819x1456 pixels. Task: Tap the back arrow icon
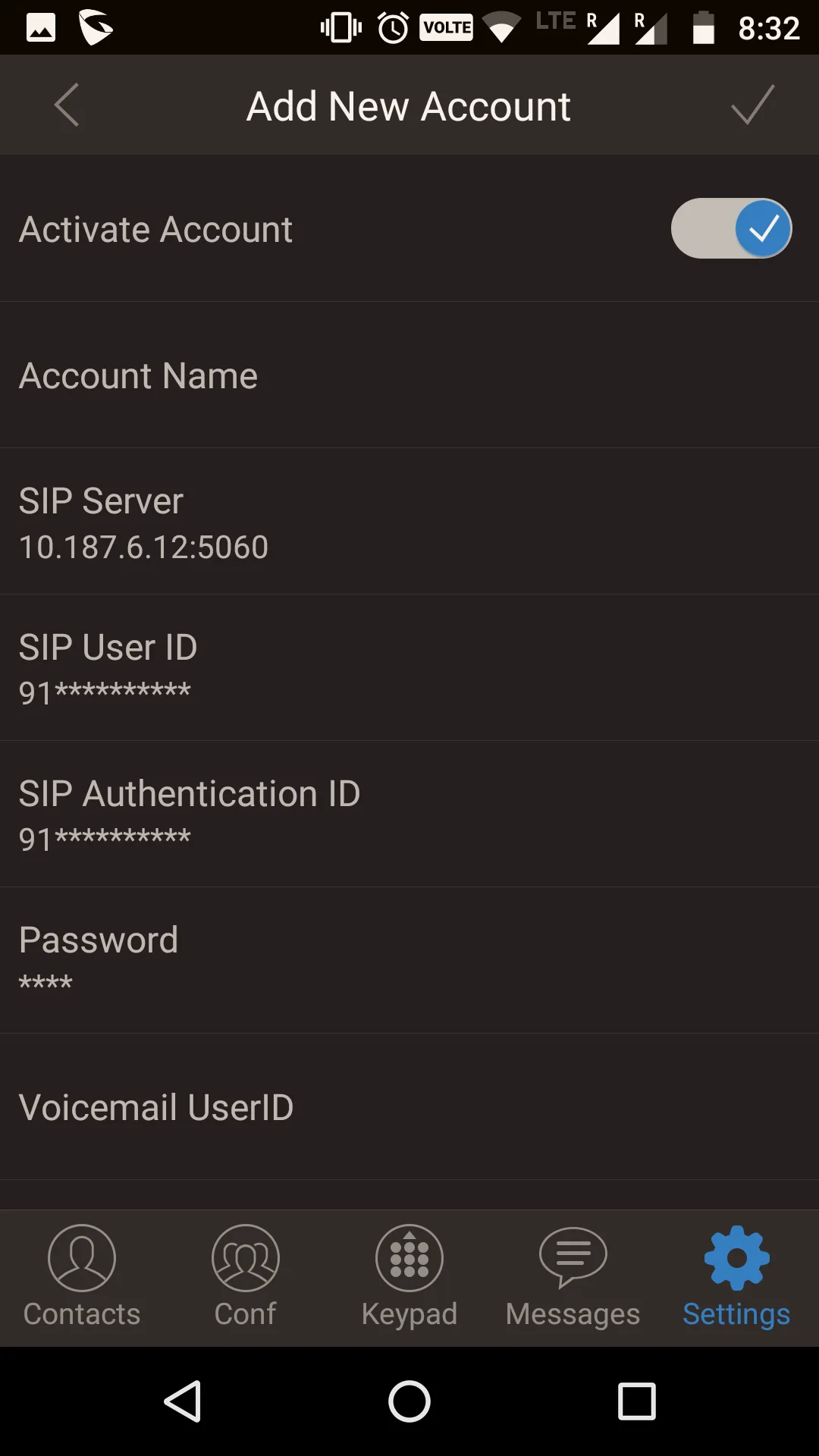(67, 105)
